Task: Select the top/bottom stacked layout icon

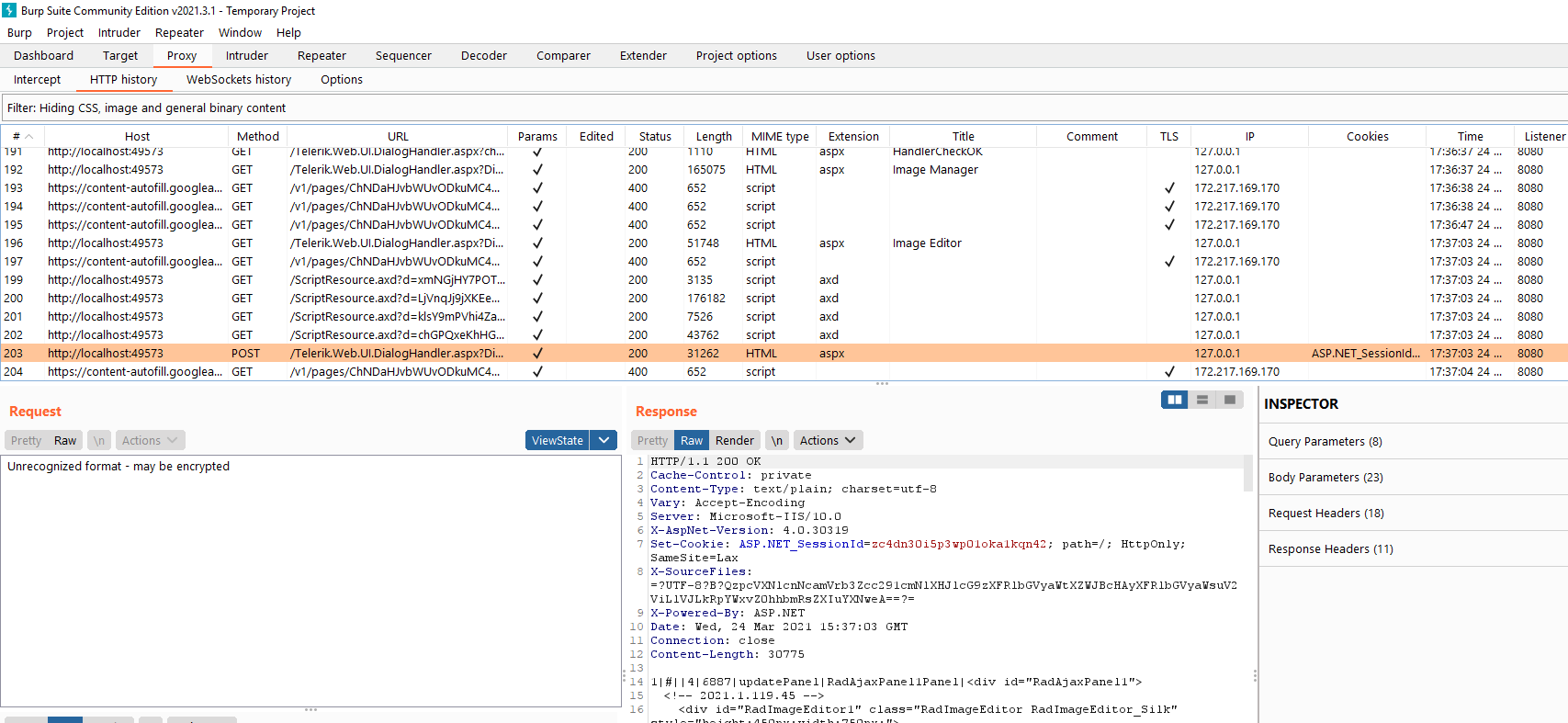Action: (1201, 400)
